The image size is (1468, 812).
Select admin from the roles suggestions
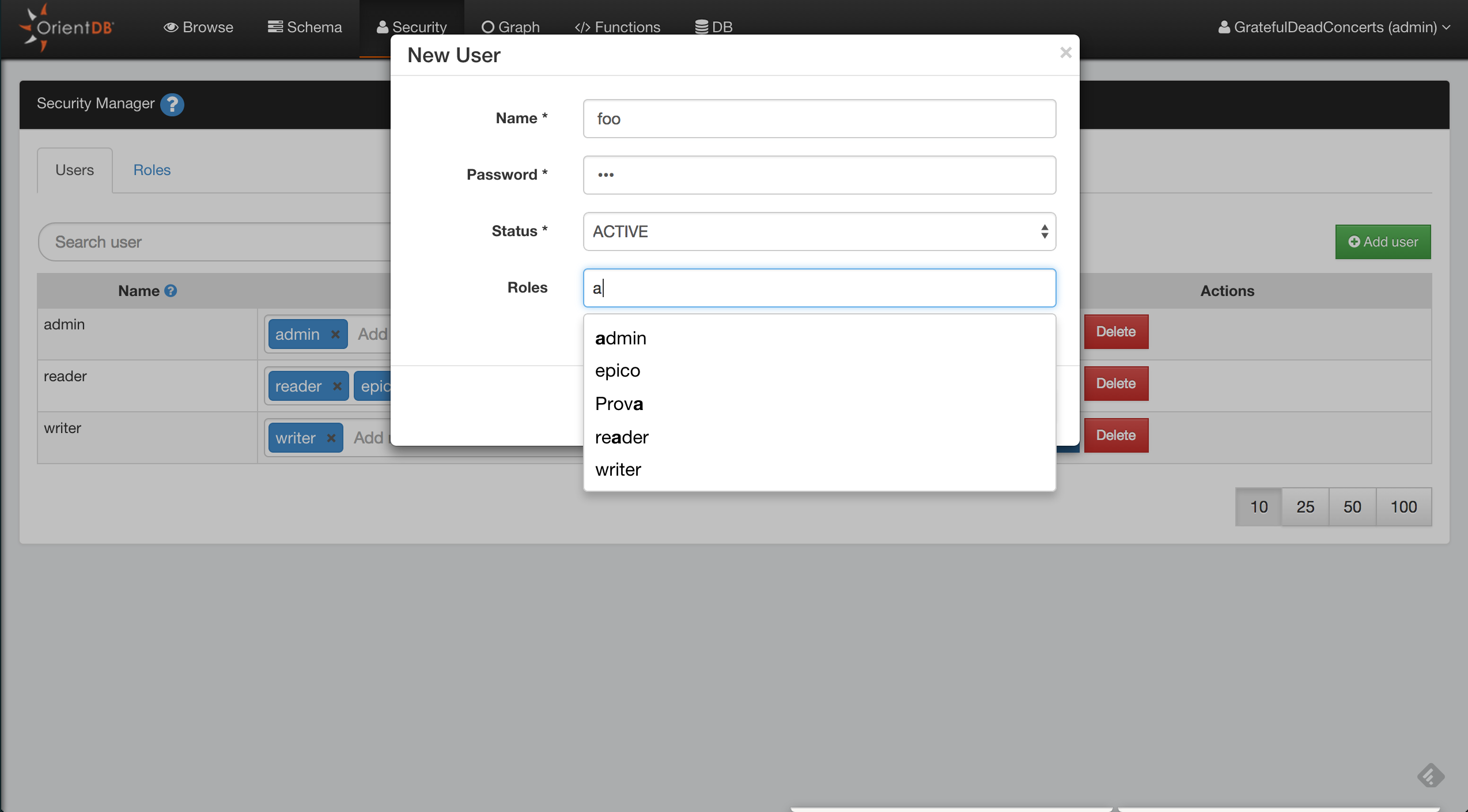pos(621,338)
